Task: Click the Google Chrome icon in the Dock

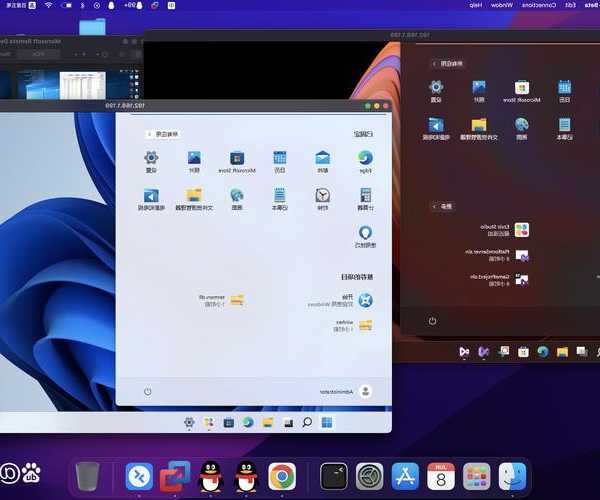Action: click(283, 476)
